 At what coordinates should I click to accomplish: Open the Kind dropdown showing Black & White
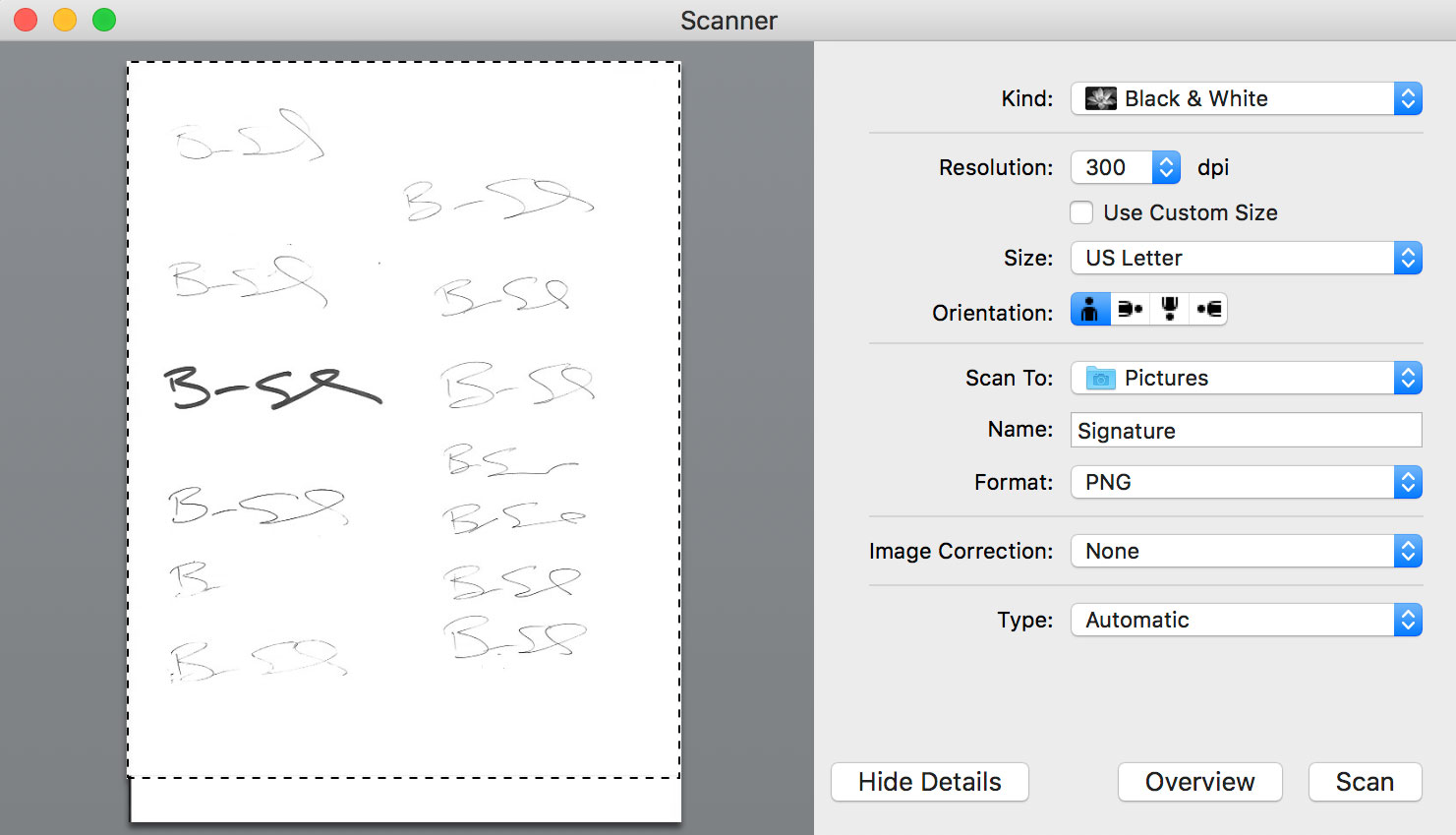pos(1246,98)
